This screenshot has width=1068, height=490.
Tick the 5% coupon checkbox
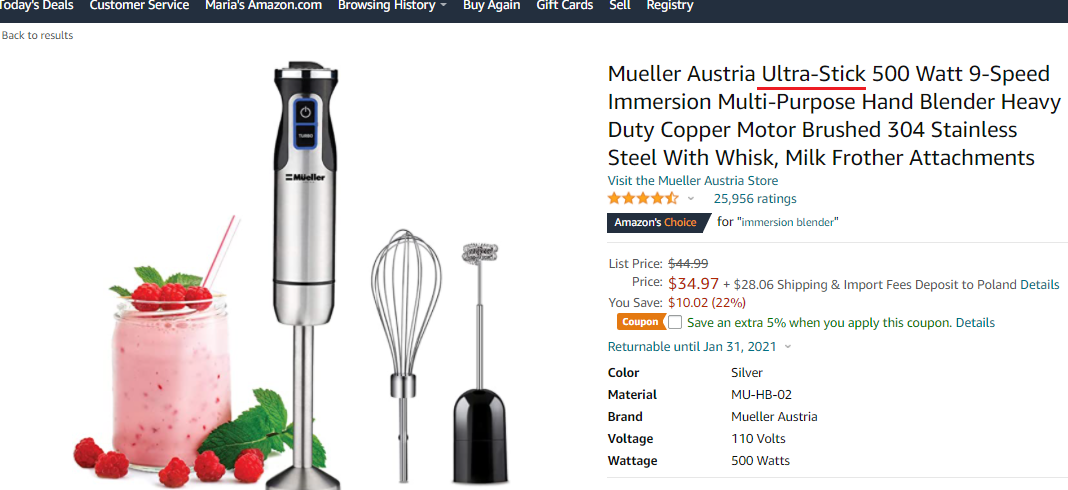[675, 322]
